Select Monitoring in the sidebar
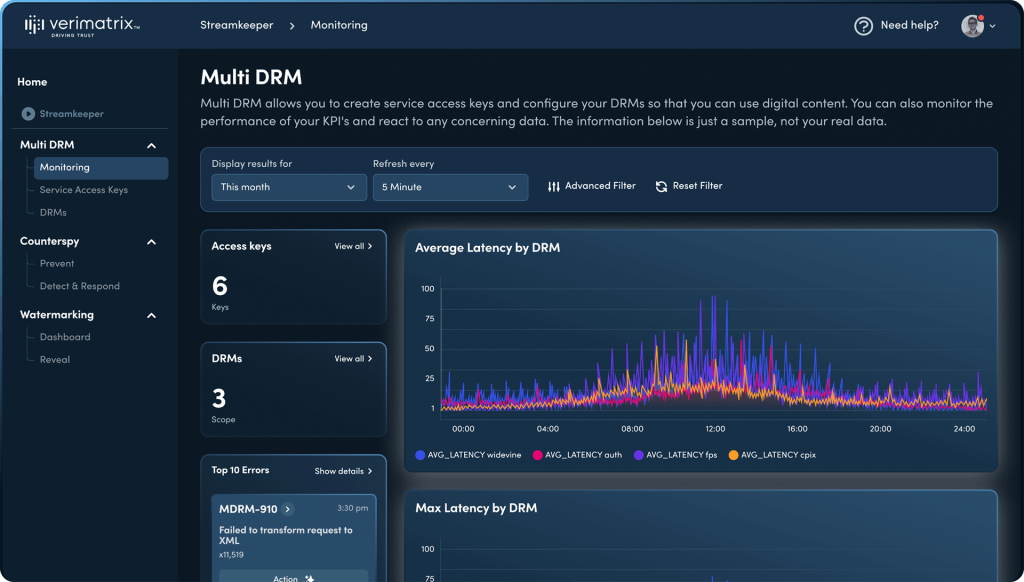The height and width of the screenshot is (582, 1024). tap(101, 168)
